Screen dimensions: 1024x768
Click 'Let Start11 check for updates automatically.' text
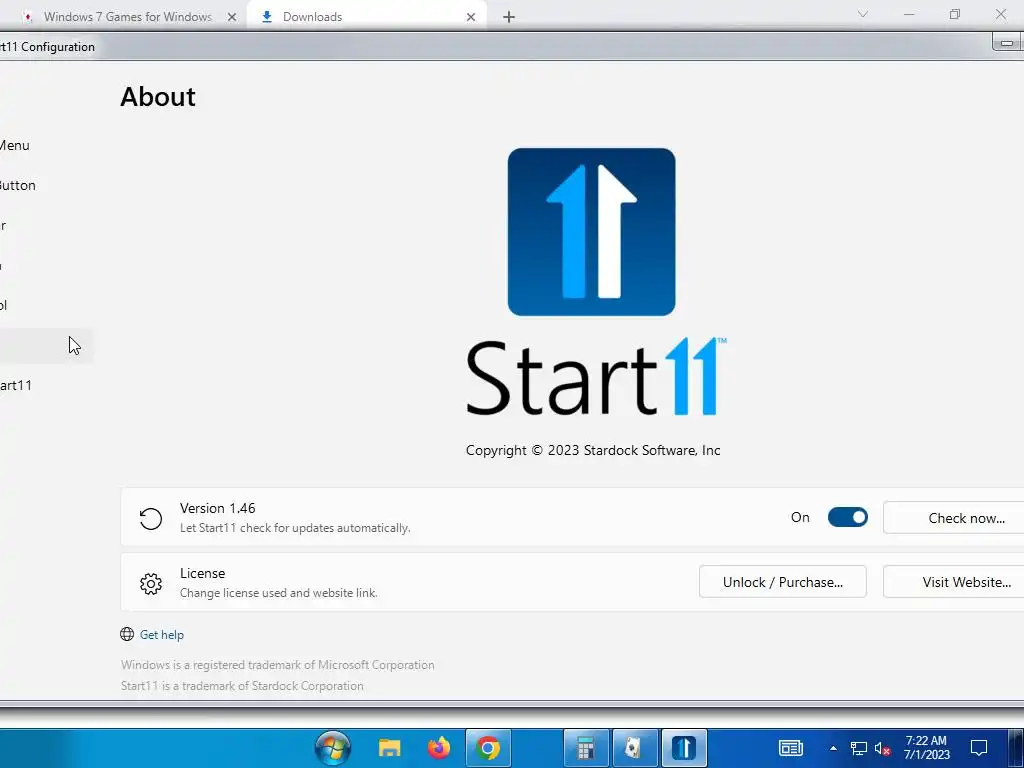click(295, 528)
